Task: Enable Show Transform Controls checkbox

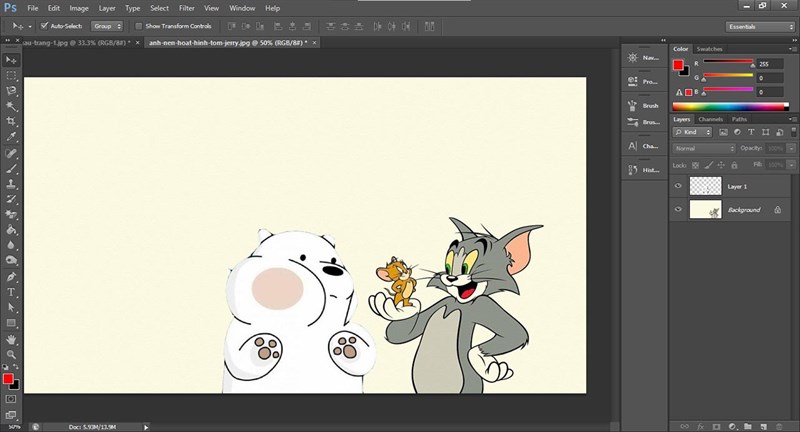Action: point(138,26)
